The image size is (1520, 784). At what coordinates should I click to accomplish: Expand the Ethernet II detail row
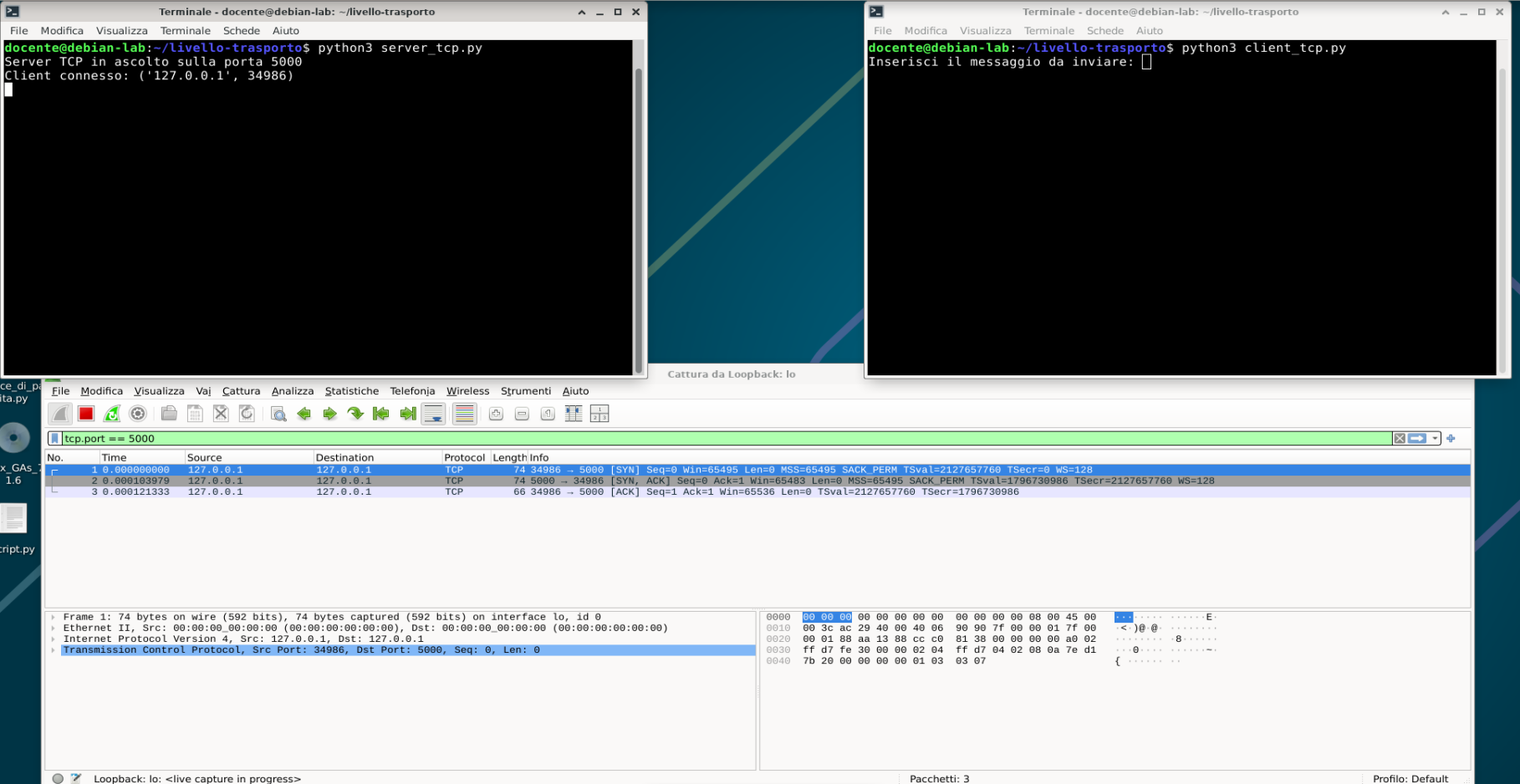(x=54, y=629)
